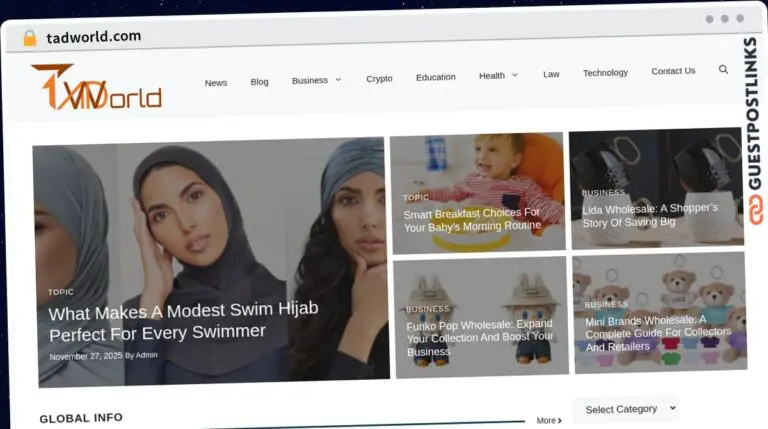Screen dimensions: 768x429
Task: Click BUSINESS tag on Funko Pop card
Action: click(x=427, y=309)
